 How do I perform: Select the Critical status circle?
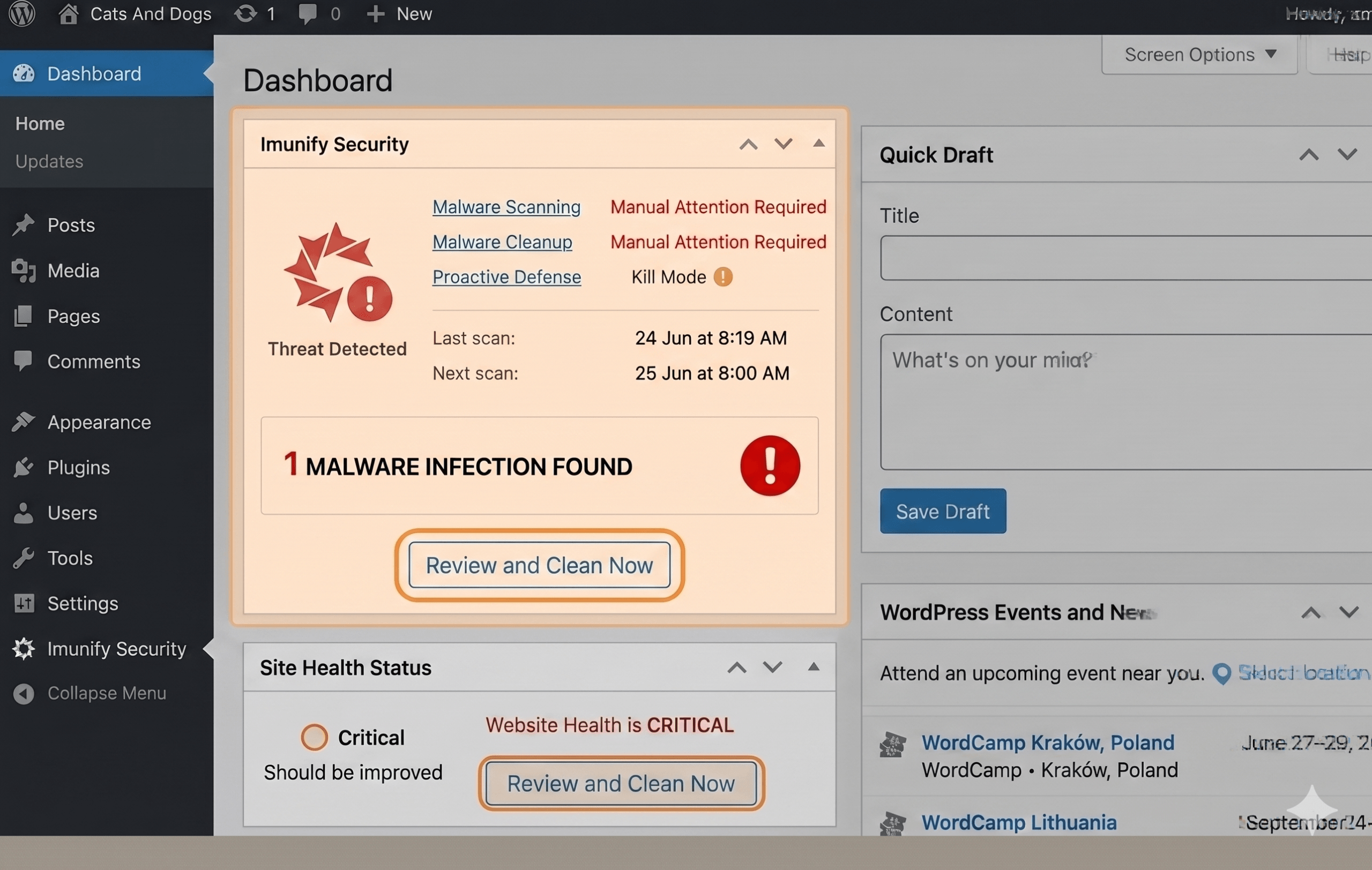[x=314, y=737]
